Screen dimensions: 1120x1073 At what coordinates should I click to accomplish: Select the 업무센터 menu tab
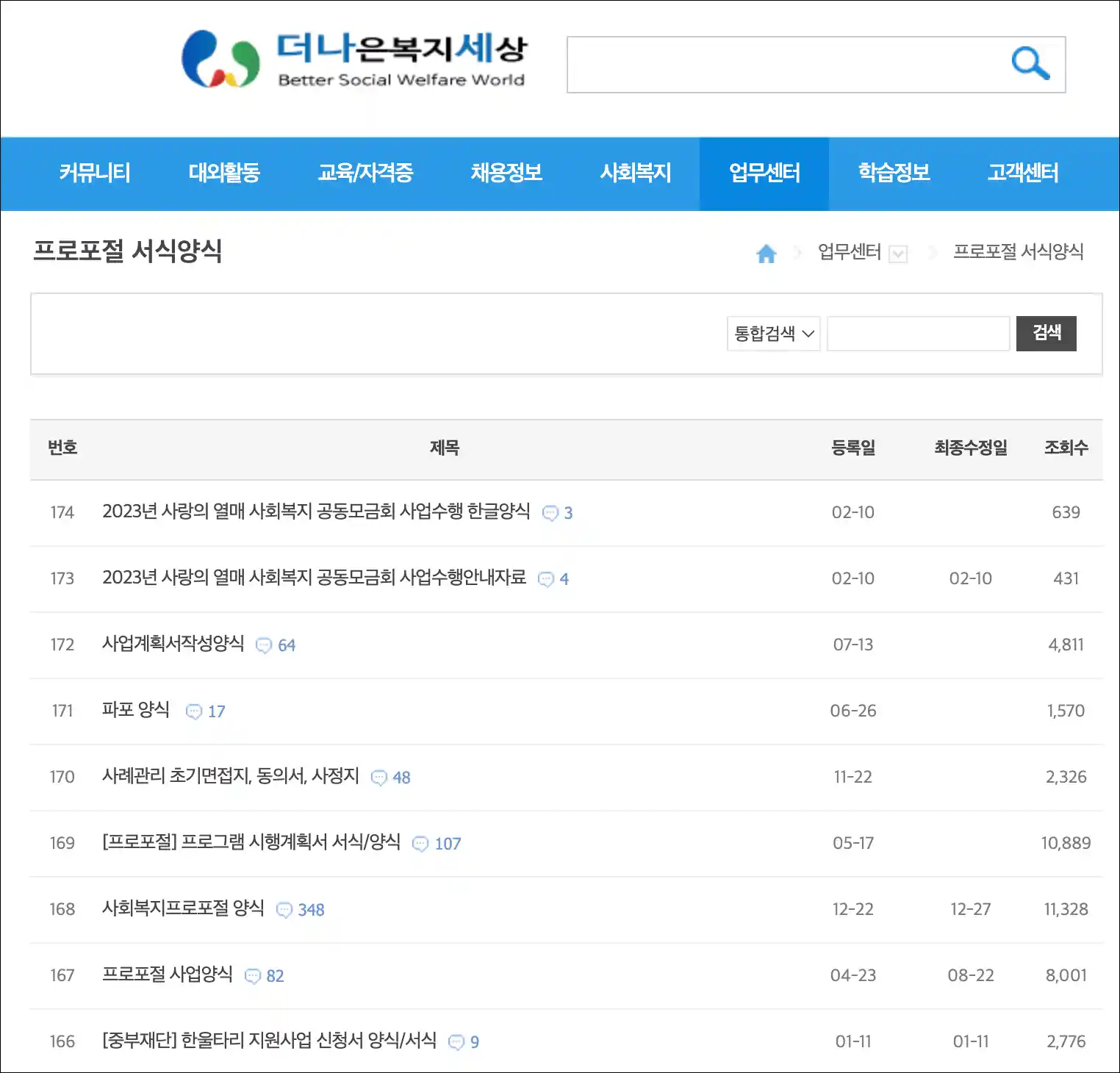(x=764, y=173)
